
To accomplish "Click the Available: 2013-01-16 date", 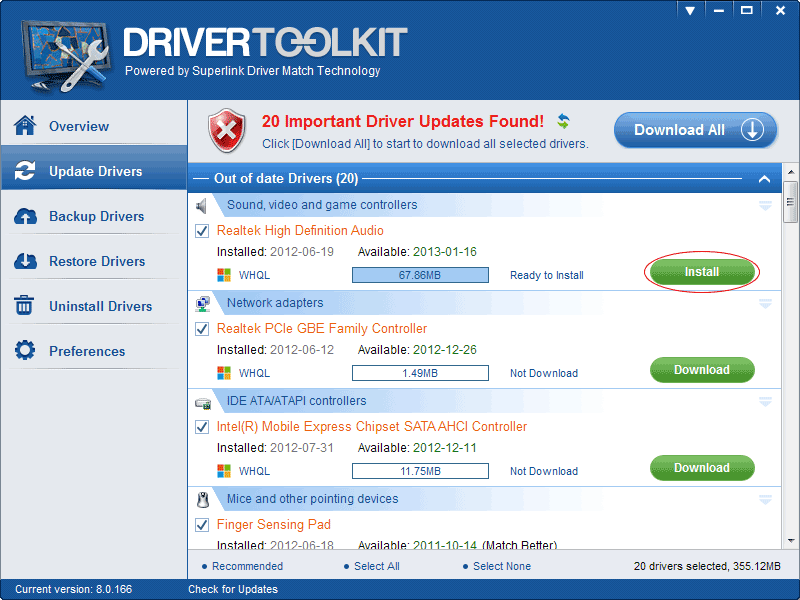I will click(417, 252).
